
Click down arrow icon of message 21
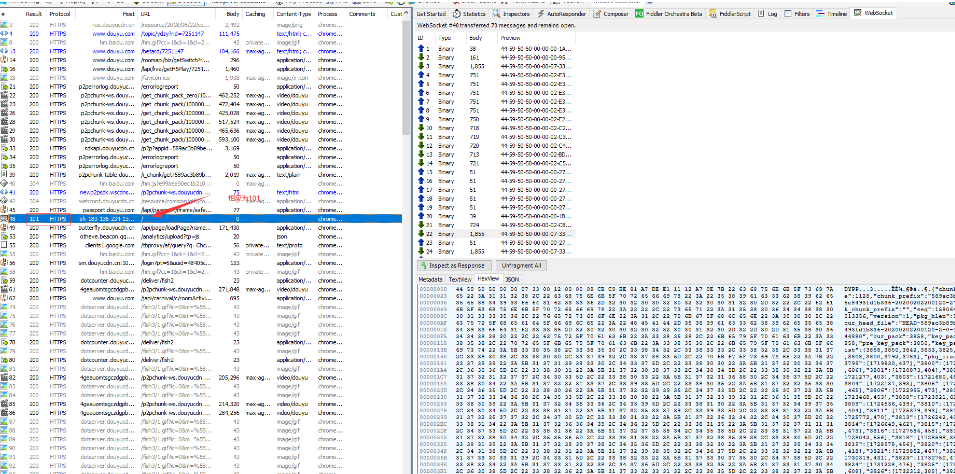tap(420, 225)
